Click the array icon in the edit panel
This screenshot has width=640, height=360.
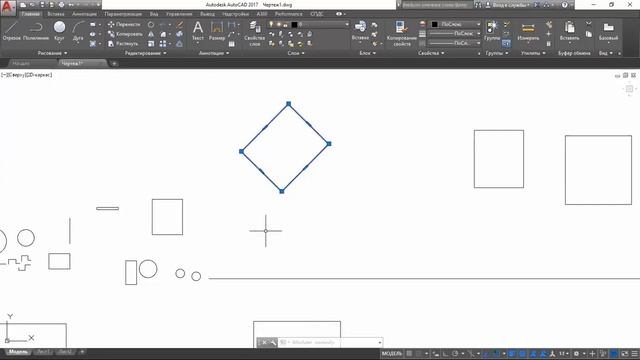[x=163, y=43]
